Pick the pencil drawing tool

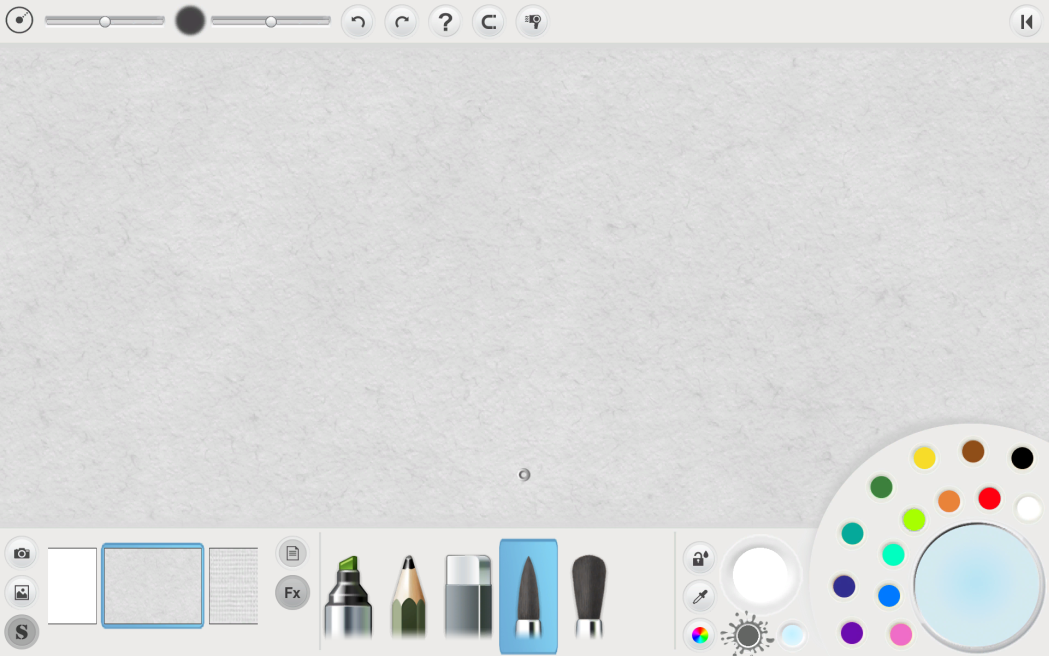408,596
